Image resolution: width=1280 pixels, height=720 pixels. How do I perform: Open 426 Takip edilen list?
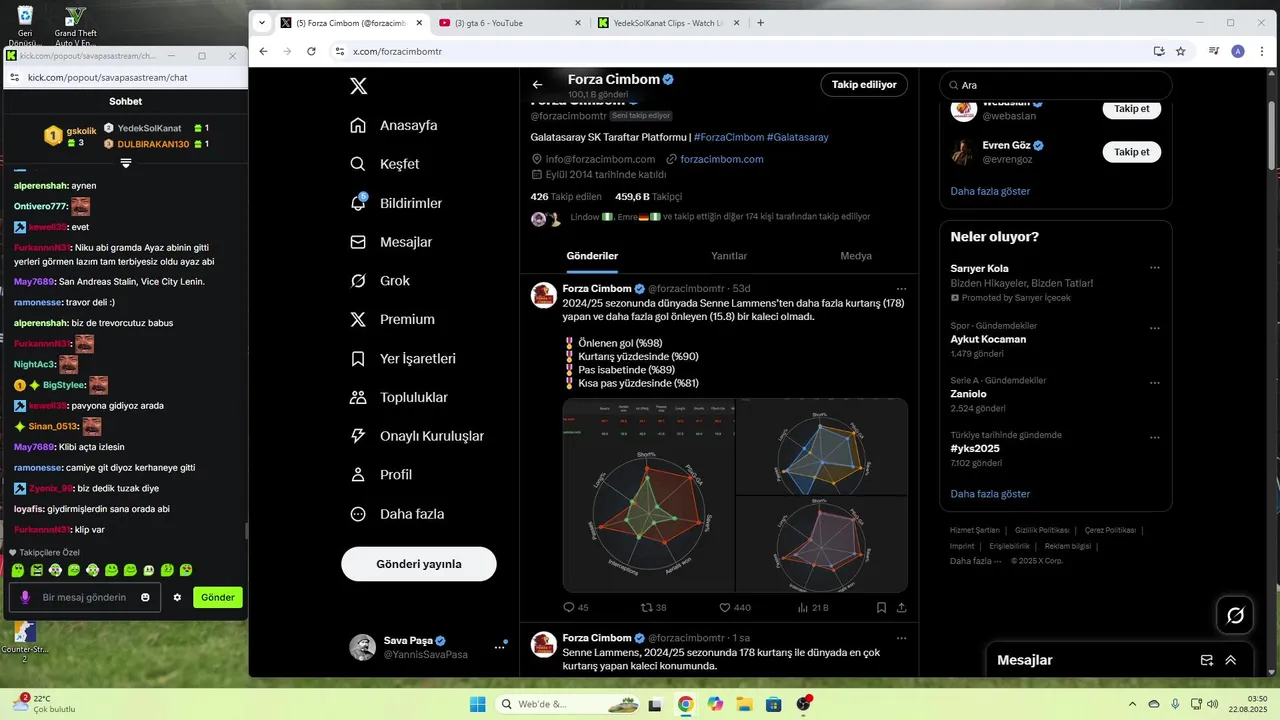click(566, 197)
